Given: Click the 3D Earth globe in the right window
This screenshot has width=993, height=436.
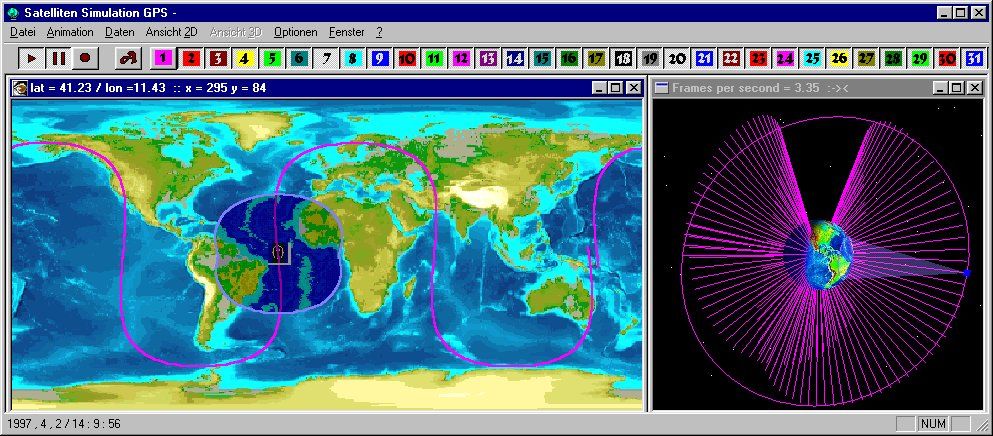Looking at the screenshot, I should tap(830, 256).
